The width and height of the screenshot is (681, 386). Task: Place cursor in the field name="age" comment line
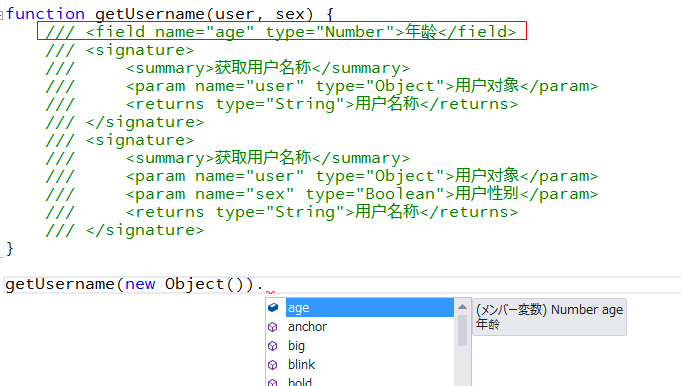tap(281, 32)
